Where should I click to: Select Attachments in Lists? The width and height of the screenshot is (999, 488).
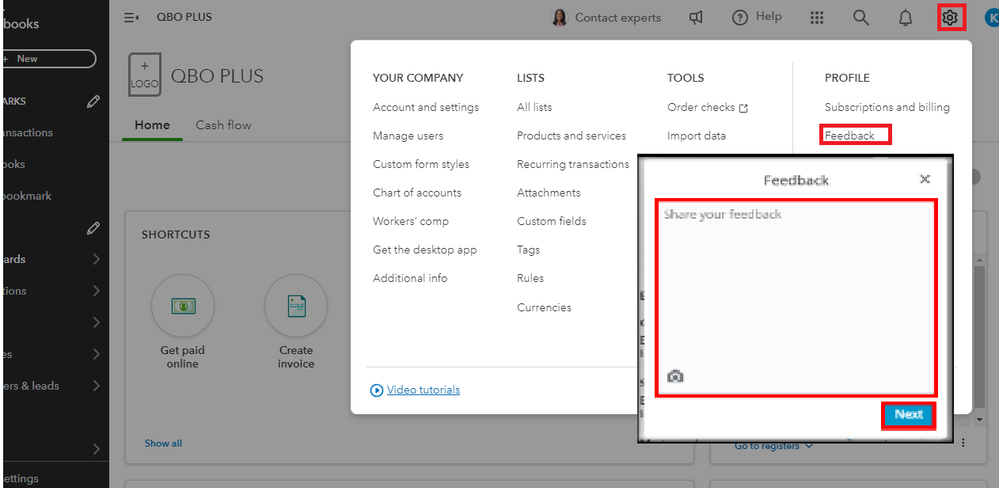pyautogui.click(x=549, y=192)
